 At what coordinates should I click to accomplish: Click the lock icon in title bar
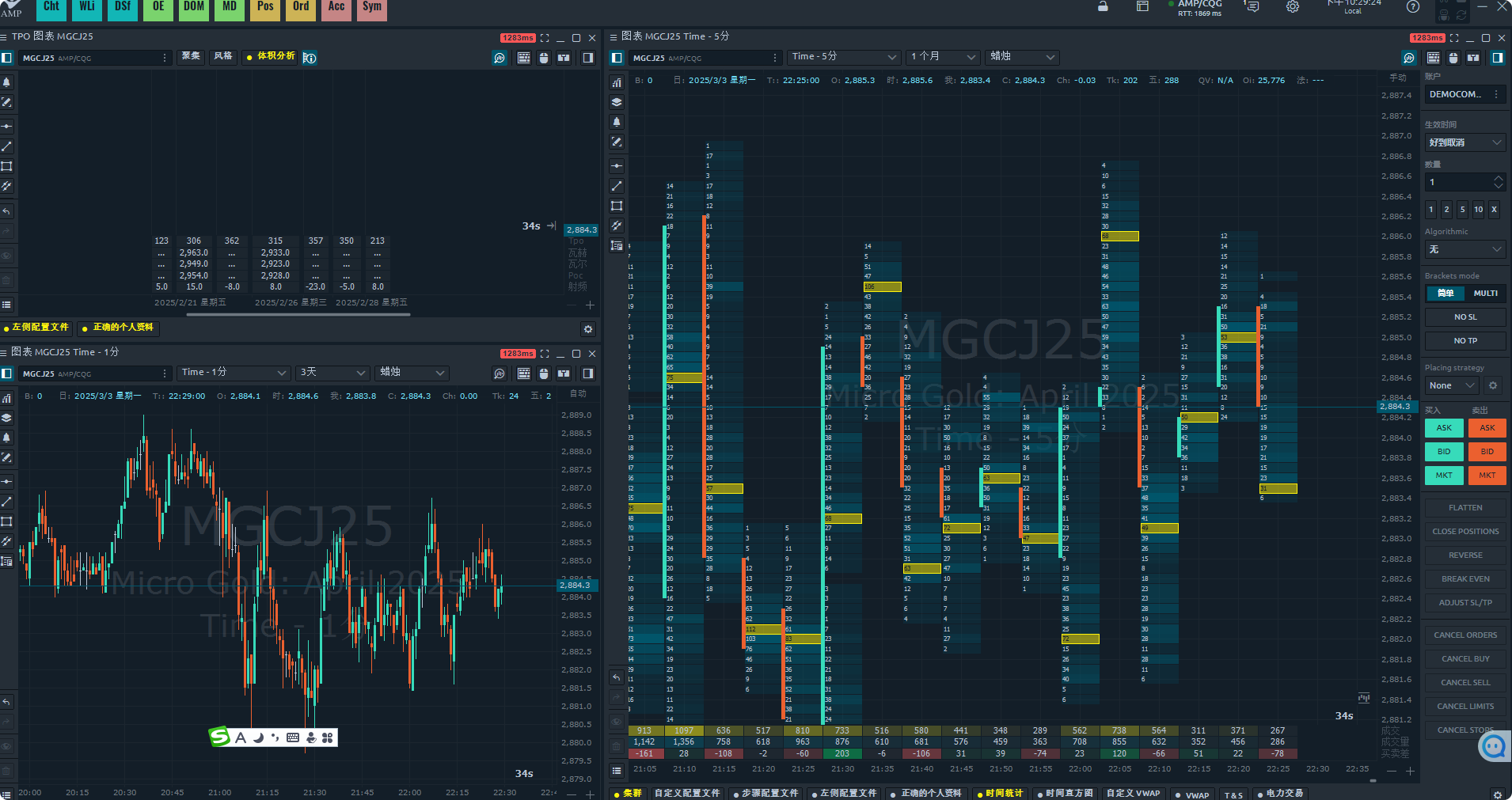pyautogui.click(x=1103, y=7)
